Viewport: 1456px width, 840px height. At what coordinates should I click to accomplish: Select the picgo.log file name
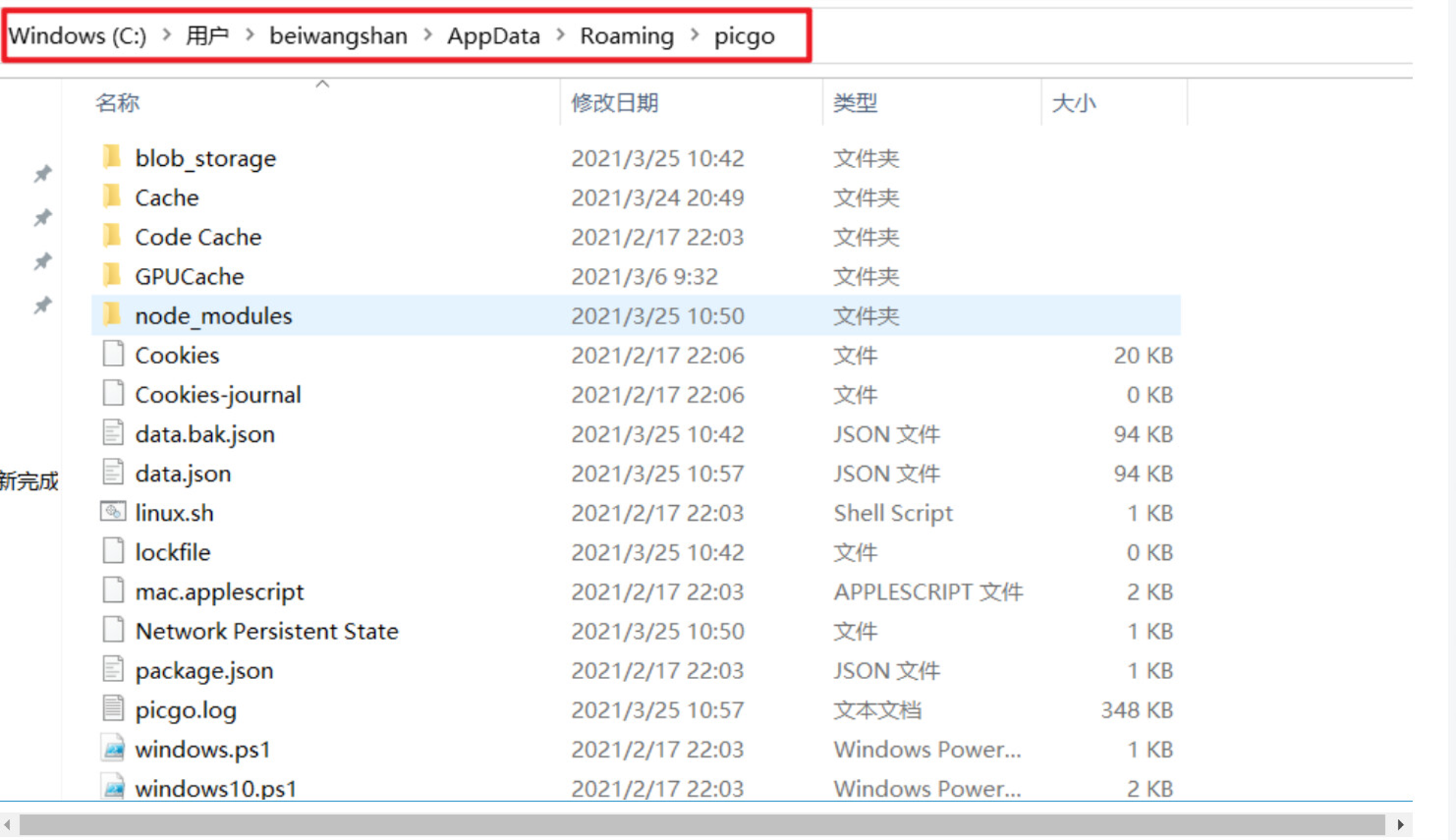point(186,710)
